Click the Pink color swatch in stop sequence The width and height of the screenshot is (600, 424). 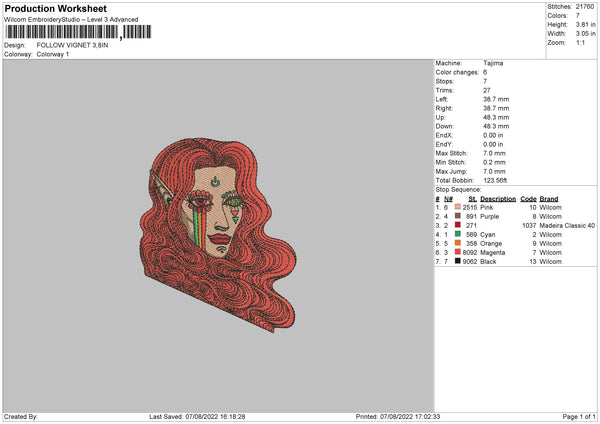click(458, 207)
